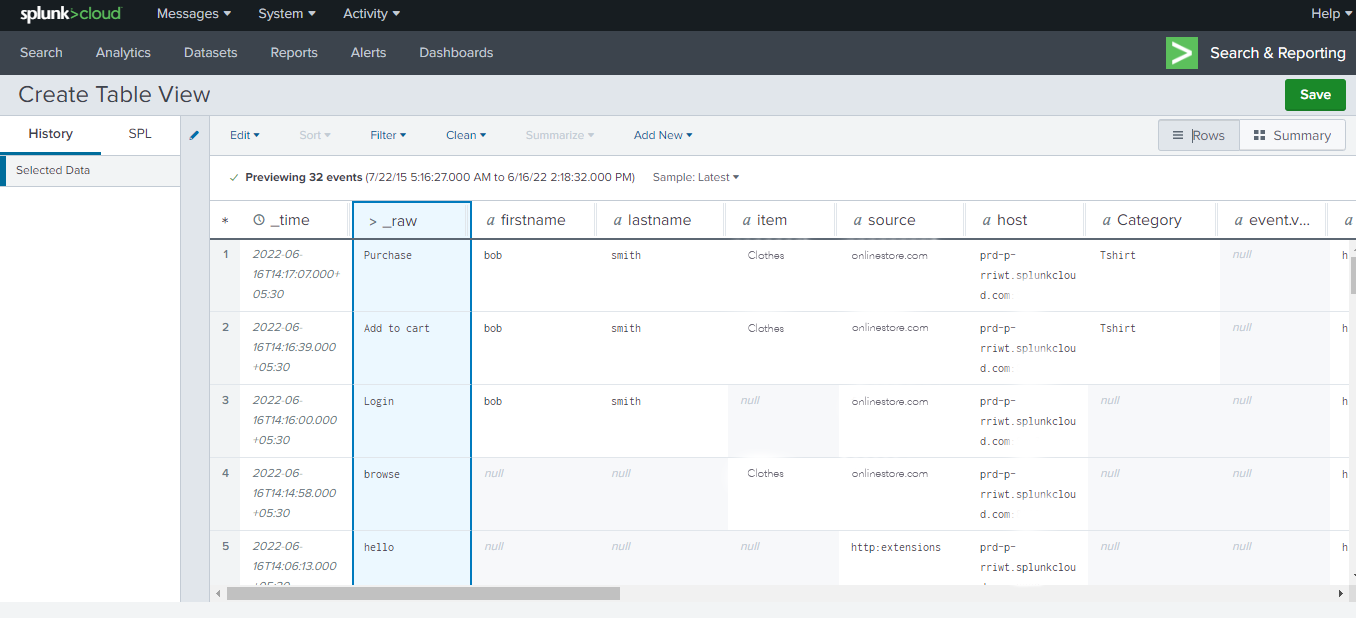Viewport: 1356px width, 618px height.
Task: Click the clock icon in _time column header
Action: (x=259, y=220)
